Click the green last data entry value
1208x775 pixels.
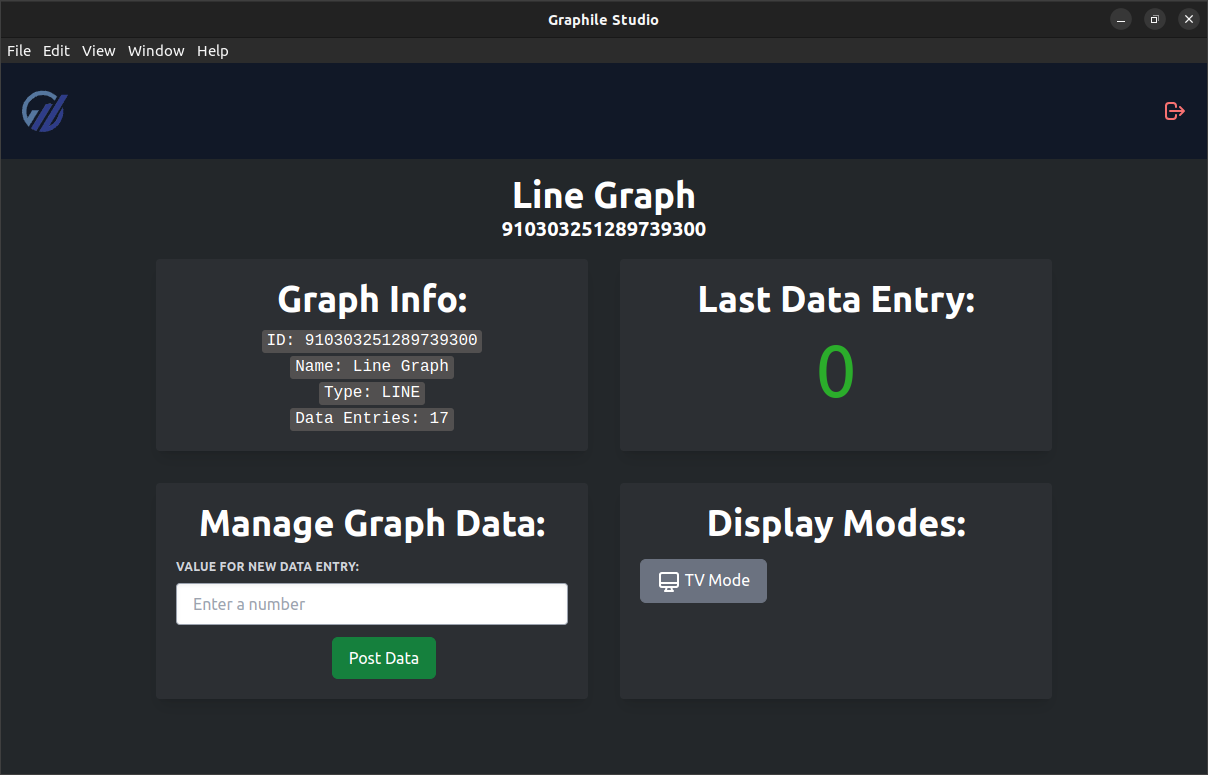coord(836,372)
